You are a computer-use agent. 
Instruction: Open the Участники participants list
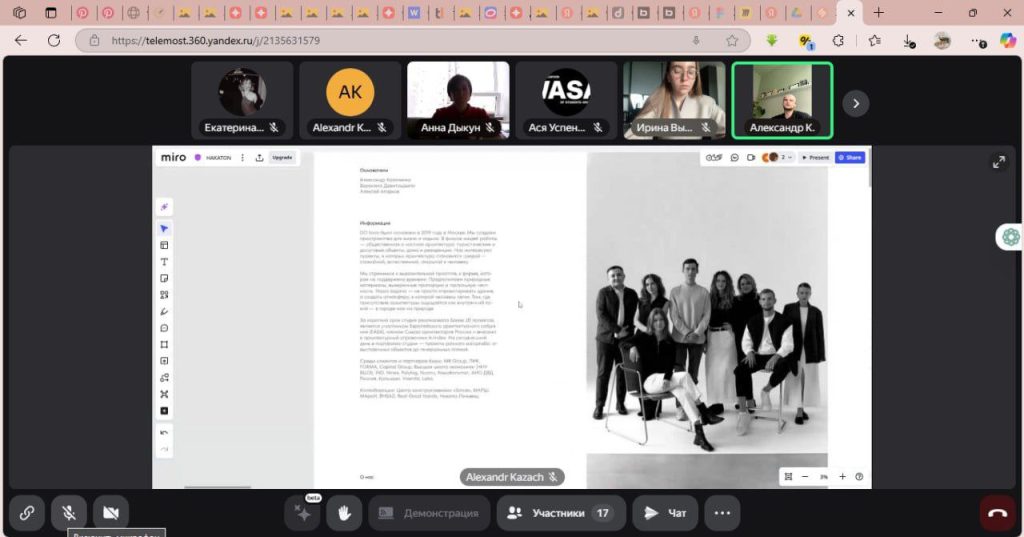pos(560,513)
